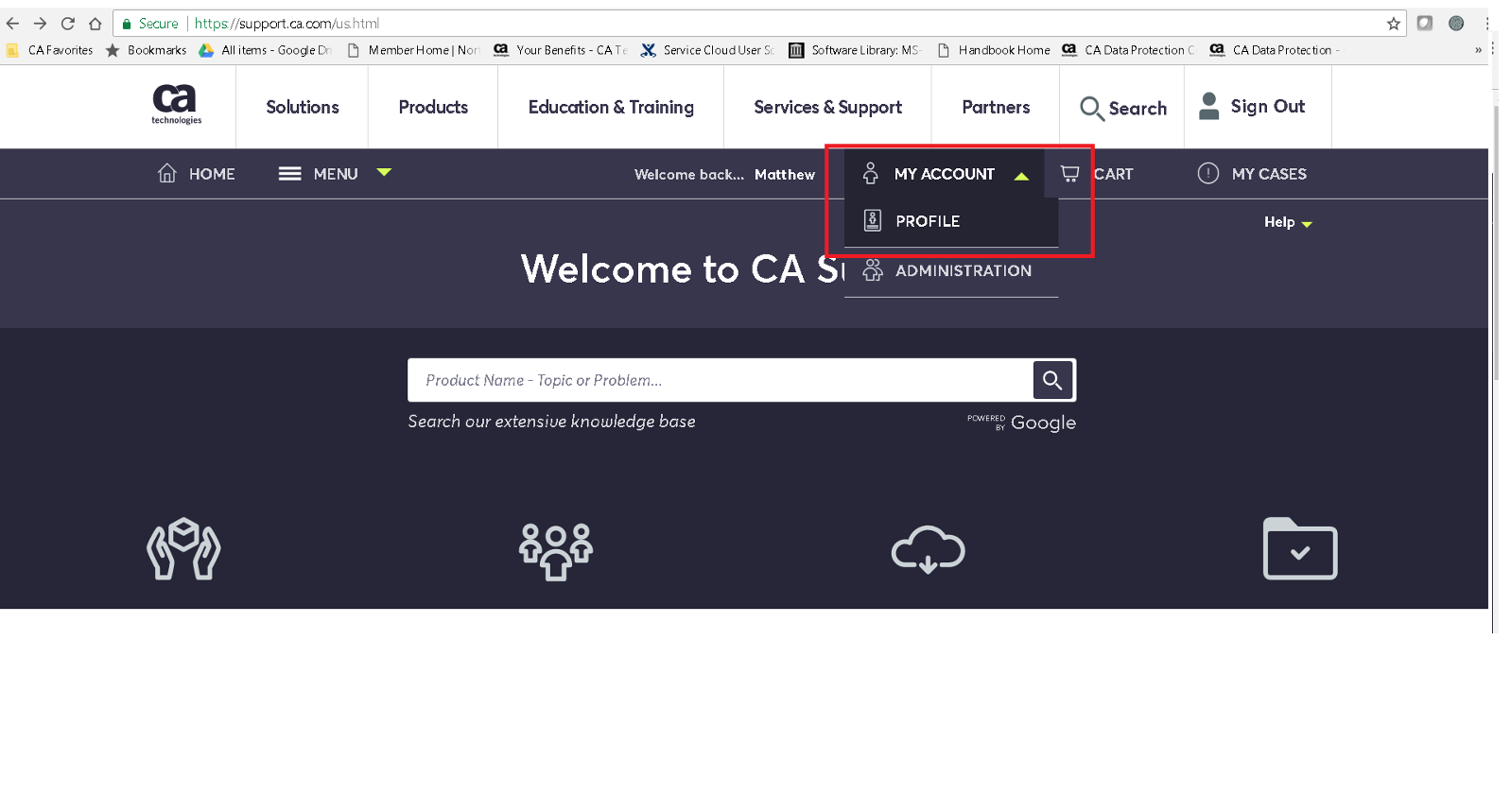The width and height of the screenshot is (1511, 812).
Task: Open the Service Cloud User bookmark
Action: 707,50
